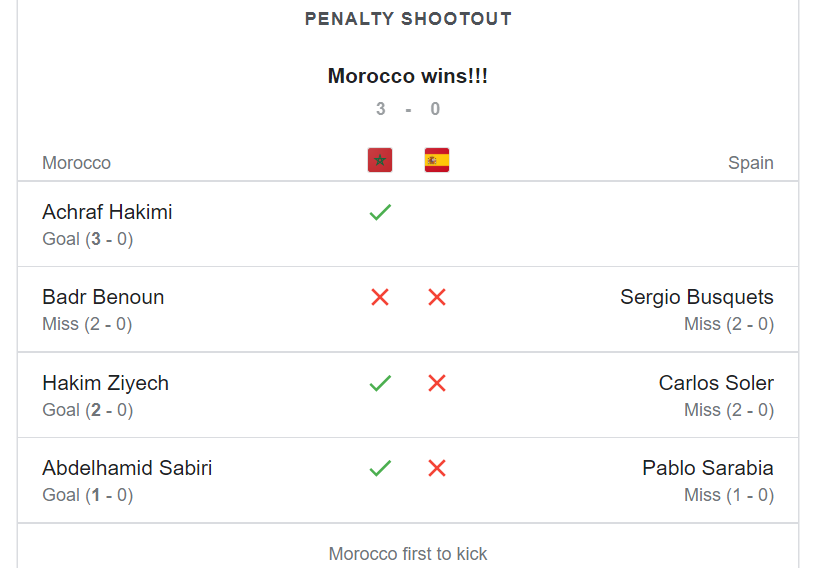Open Abdelhamid Sabiri player name
The height and width of the screenshot is (568, 814).
click(127, 468)
